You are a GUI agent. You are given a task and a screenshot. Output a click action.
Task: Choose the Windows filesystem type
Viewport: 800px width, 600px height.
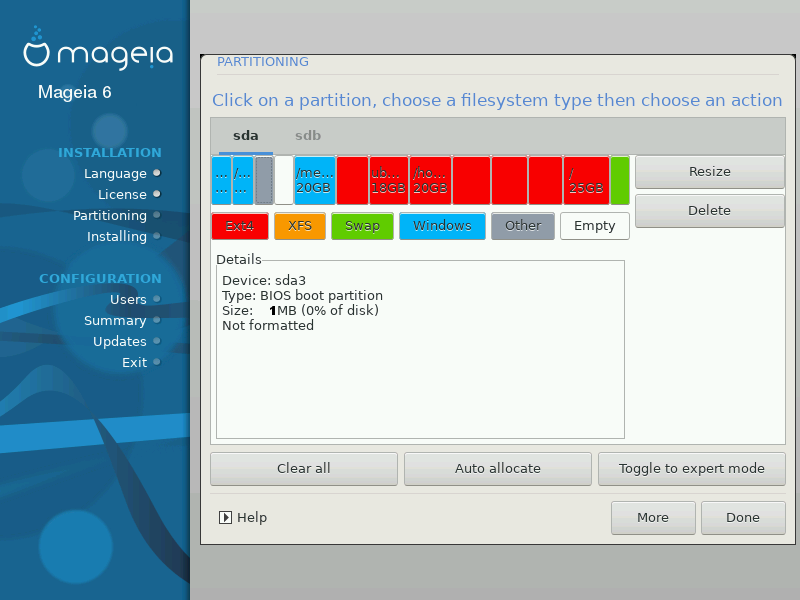(x=442, y=226)
